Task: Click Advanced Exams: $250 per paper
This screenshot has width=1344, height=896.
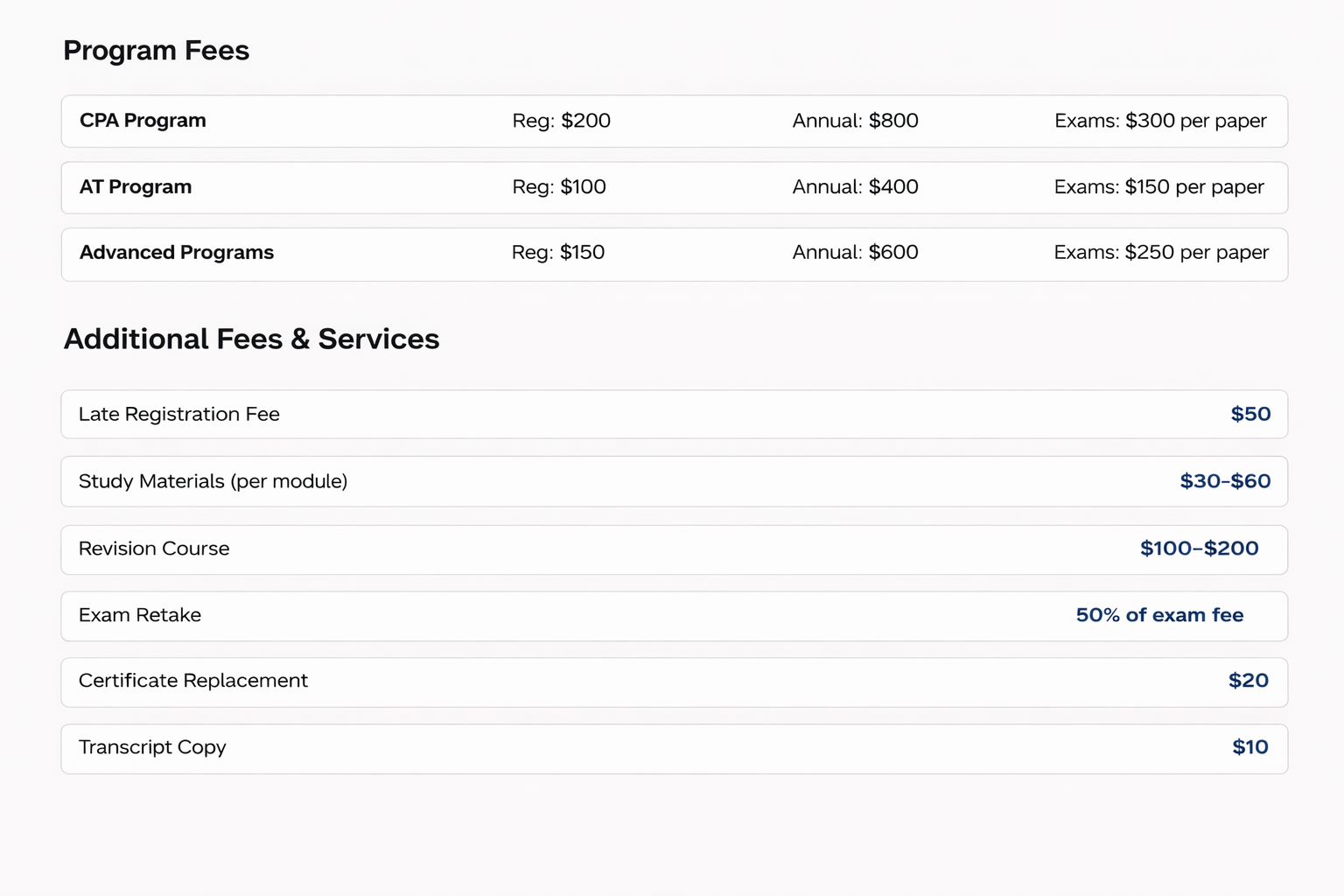Action: point(1161,253)
